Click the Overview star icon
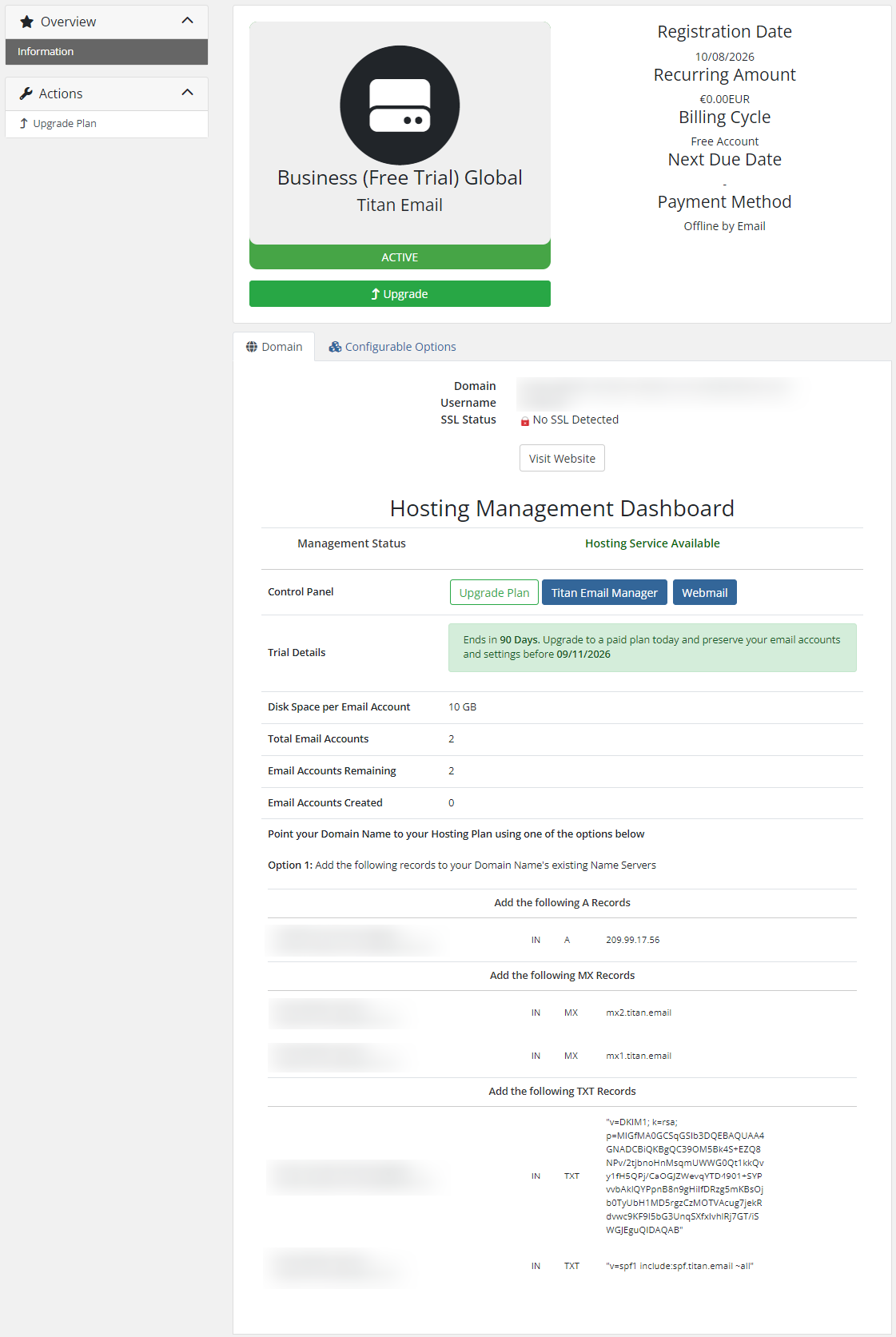The width and height of the screenshot is (896, 1337). pos(26,22)
